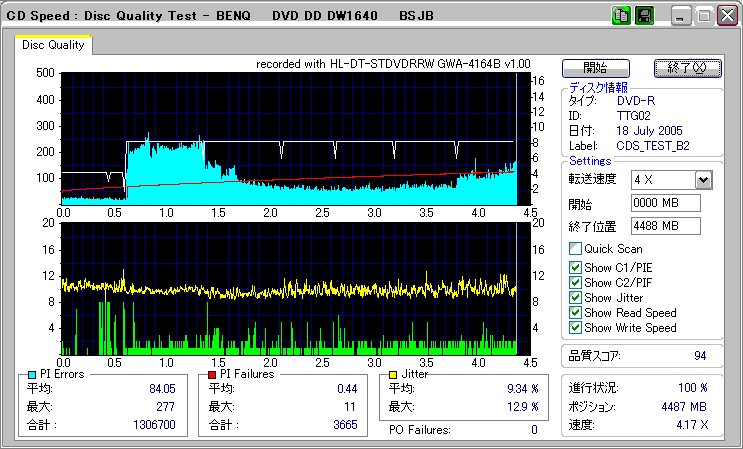Click the save (floppy disk) icon
Viewport: 743px width, 449px height.
(645, 16)
